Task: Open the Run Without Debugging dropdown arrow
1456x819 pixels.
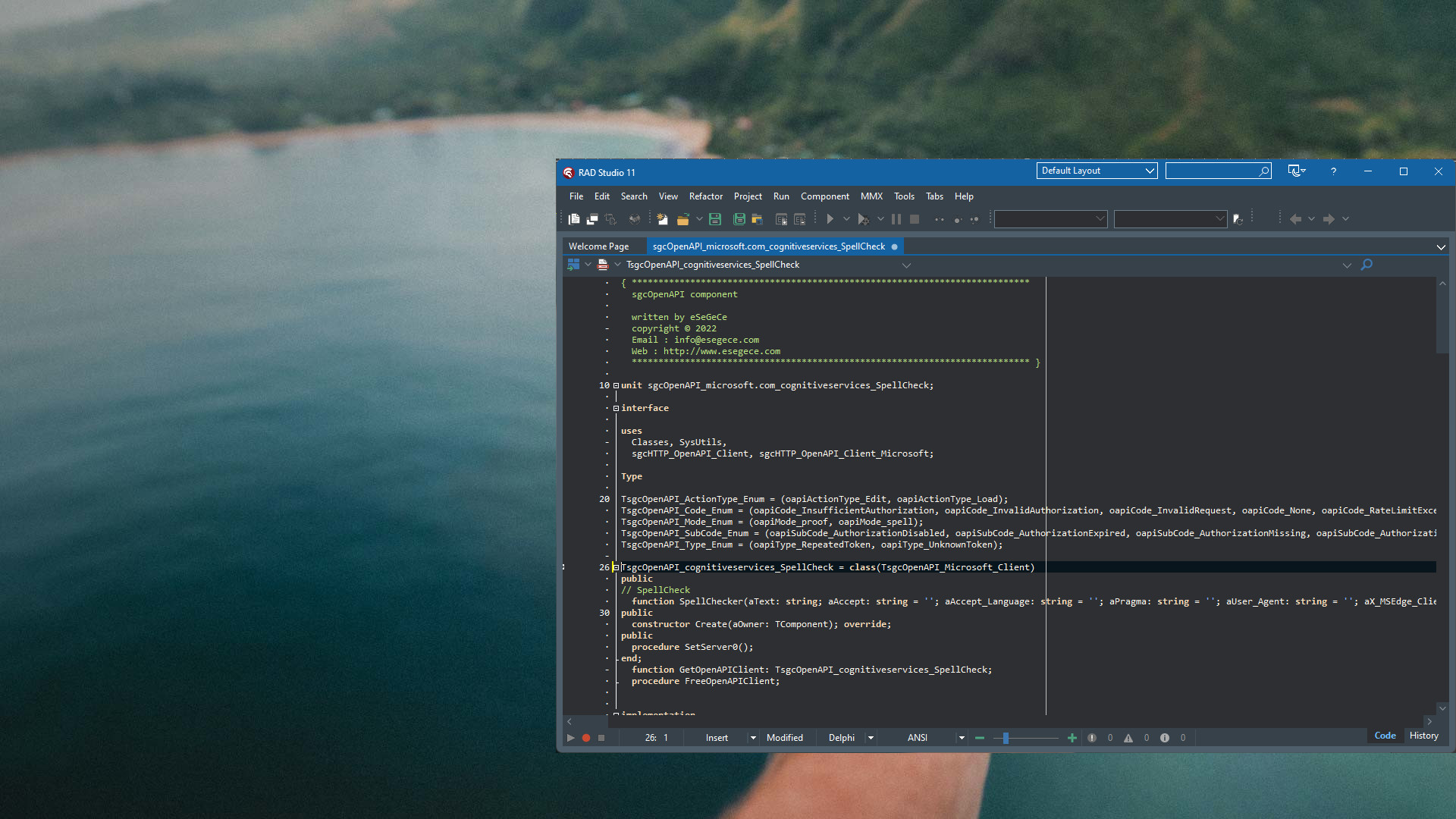Action: (x=880, y=219)
